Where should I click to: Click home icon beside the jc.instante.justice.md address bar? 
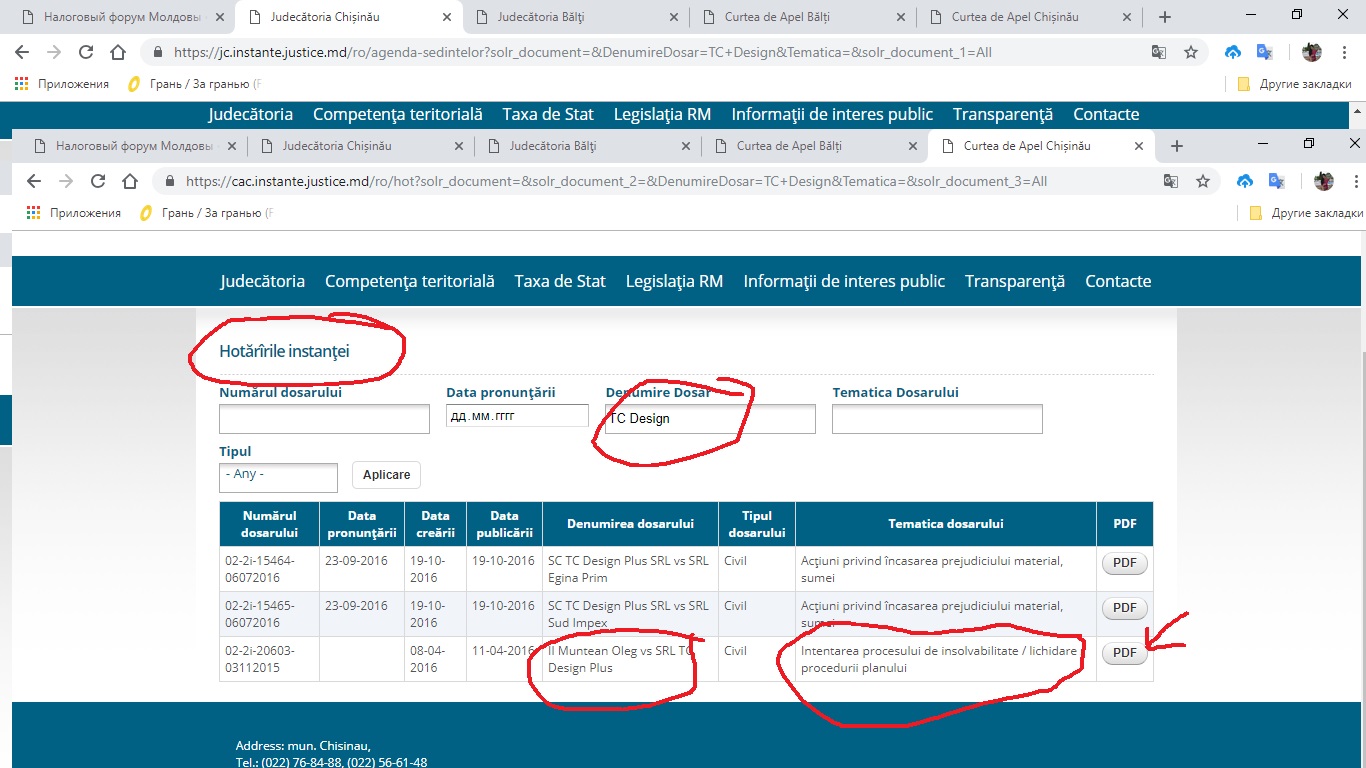[x=118, y=52]
